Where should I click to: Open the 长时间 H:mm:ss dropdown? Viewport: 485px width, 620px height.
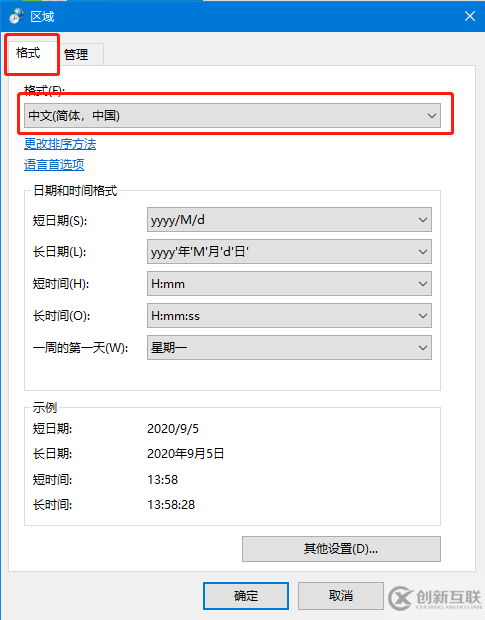[x=289, y=316]
